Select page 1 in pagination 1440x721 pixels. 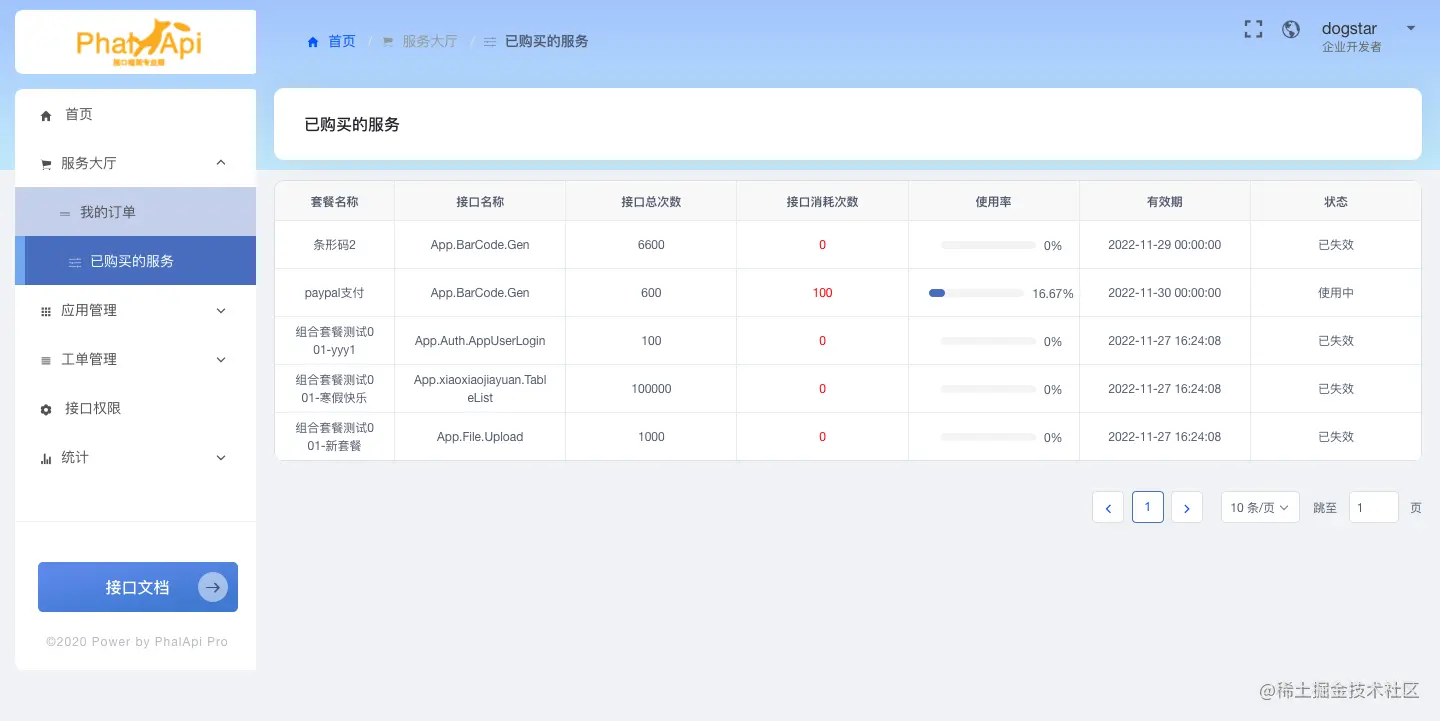(x=1147, y=507)
